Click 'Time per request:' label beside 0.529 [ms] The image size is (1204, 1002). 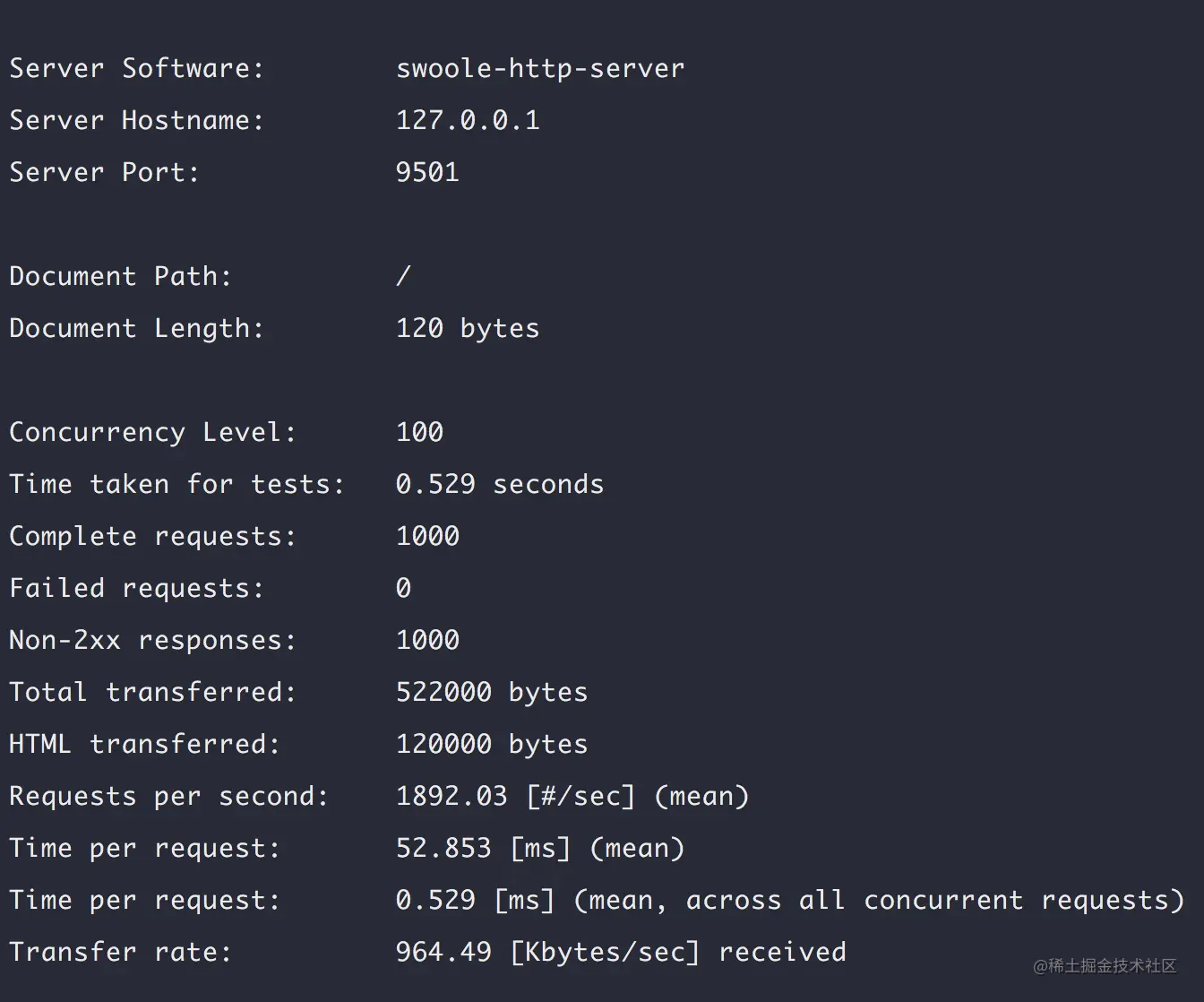(x=145, y=900)
